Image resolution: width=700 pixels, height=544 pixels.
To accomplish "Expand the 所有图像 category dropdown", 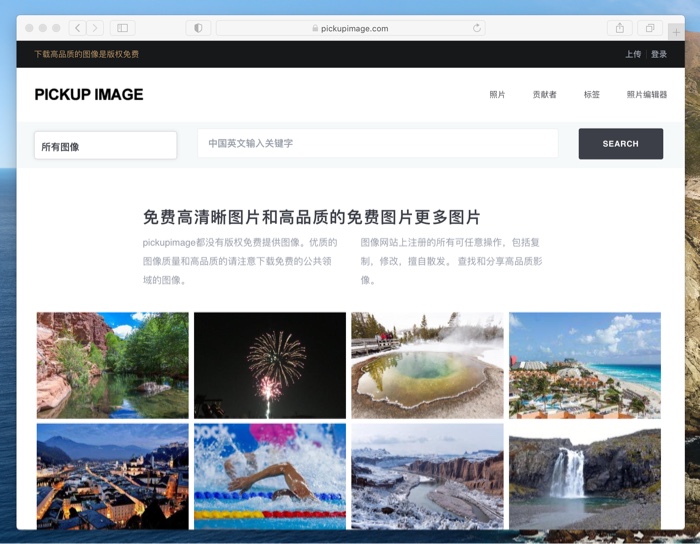I will (105, 145).
